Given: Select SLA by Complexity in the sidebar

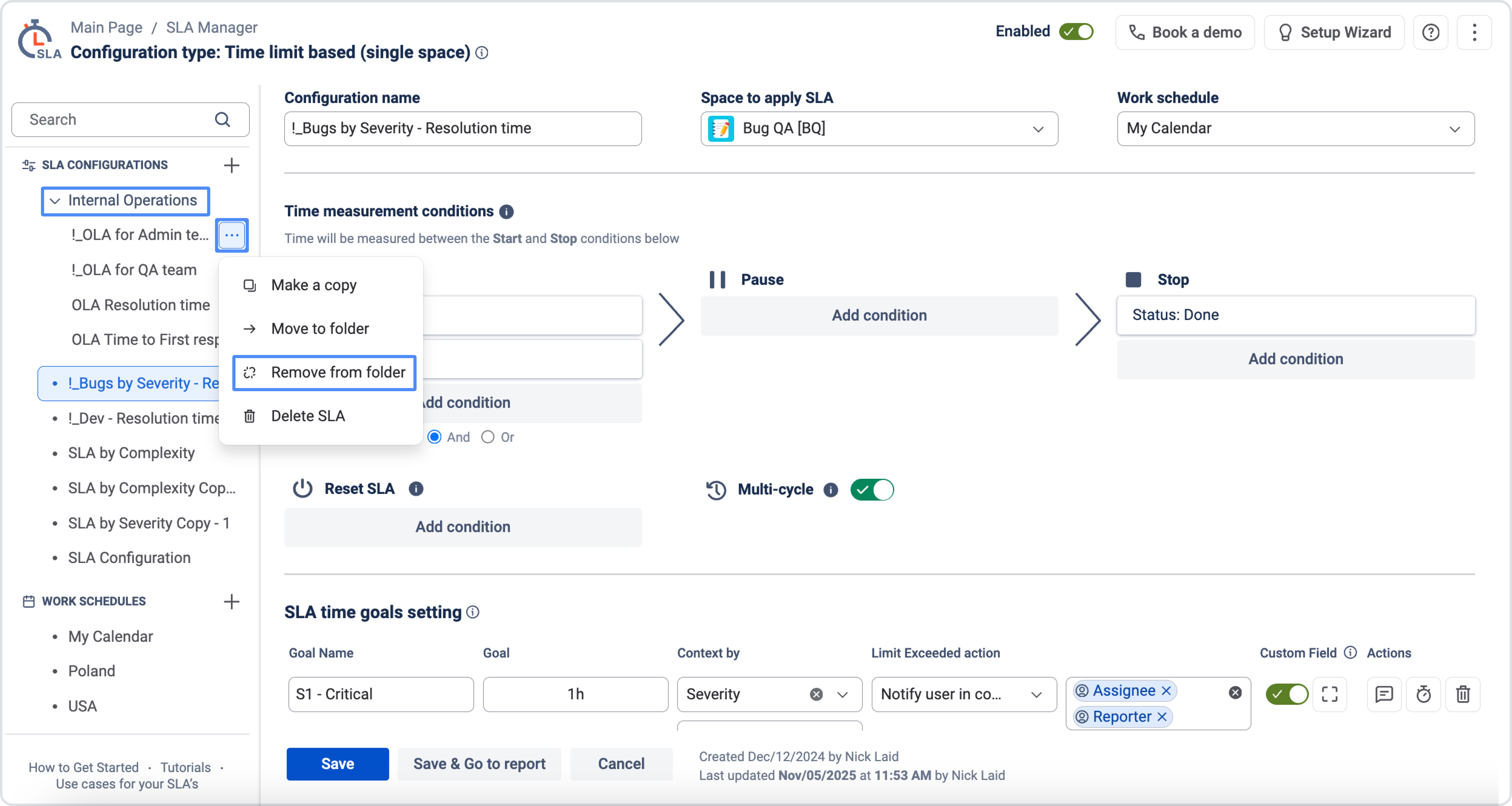Looking at the screenshot, I should pos(132,453).
